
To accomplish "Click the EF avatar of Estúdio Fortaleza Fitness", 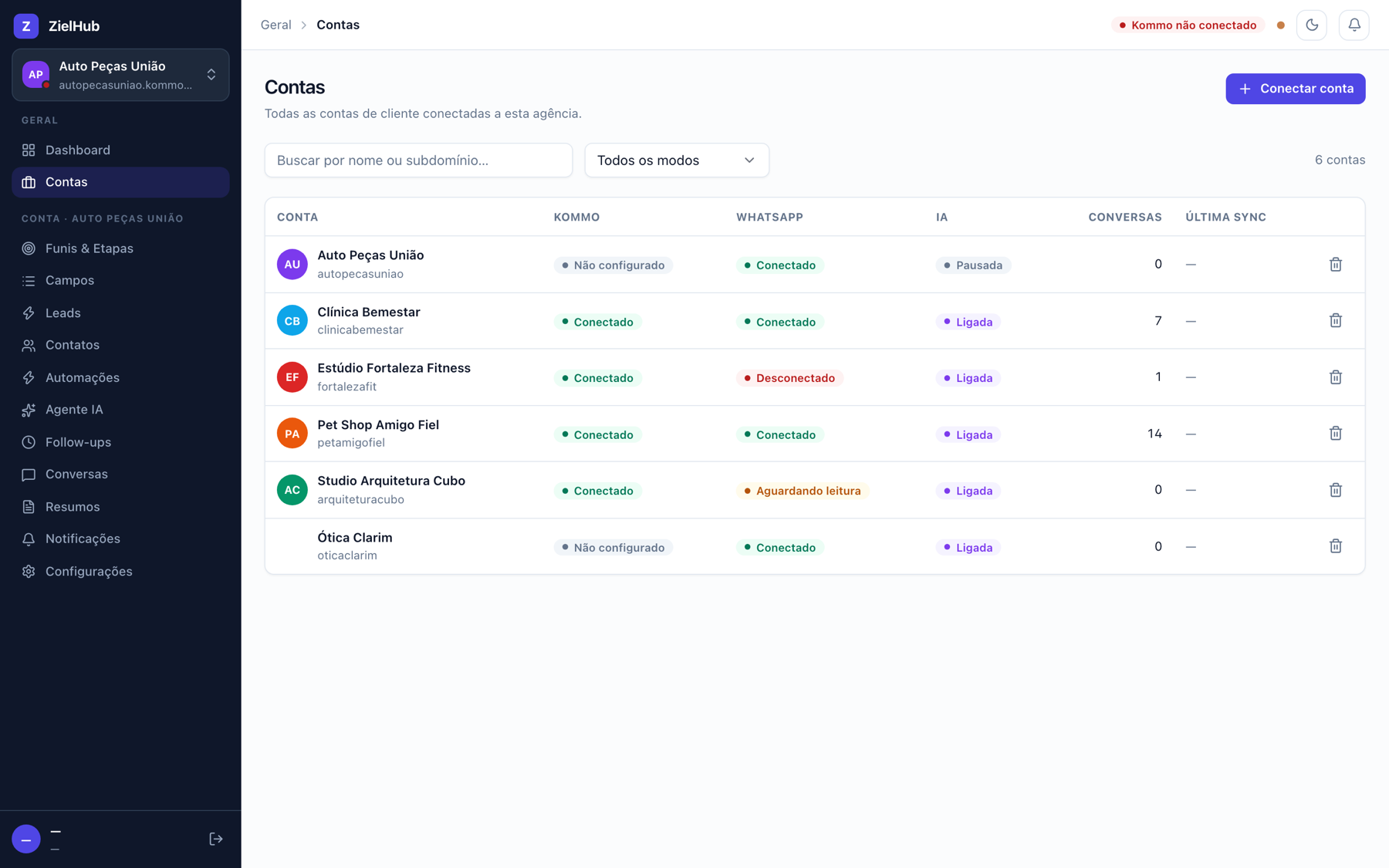I will tap(292, 377).
